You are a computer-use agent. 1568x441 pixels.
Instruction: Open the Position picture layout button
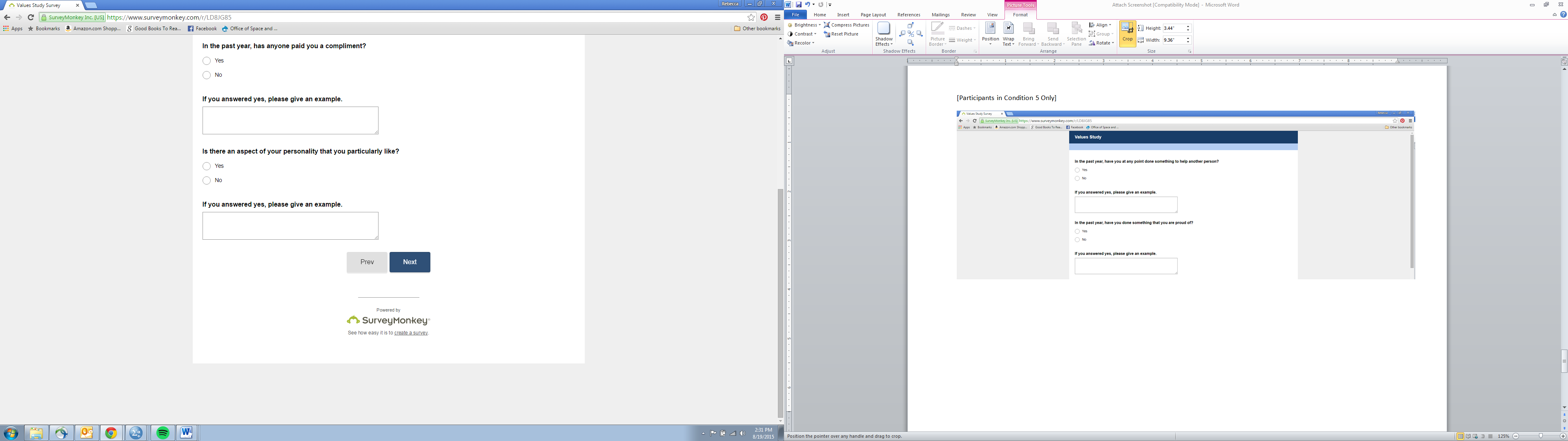tap(990, 33)
